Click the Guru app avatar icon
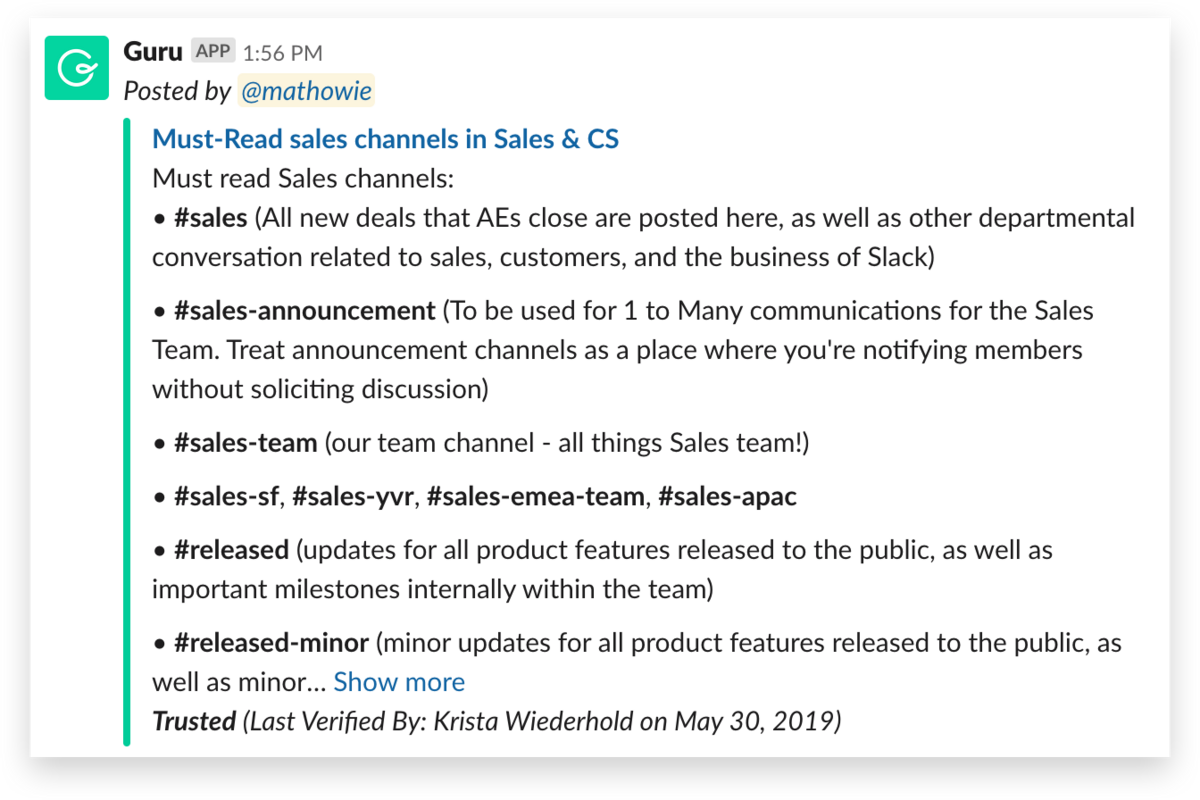 tap(77, 67)
